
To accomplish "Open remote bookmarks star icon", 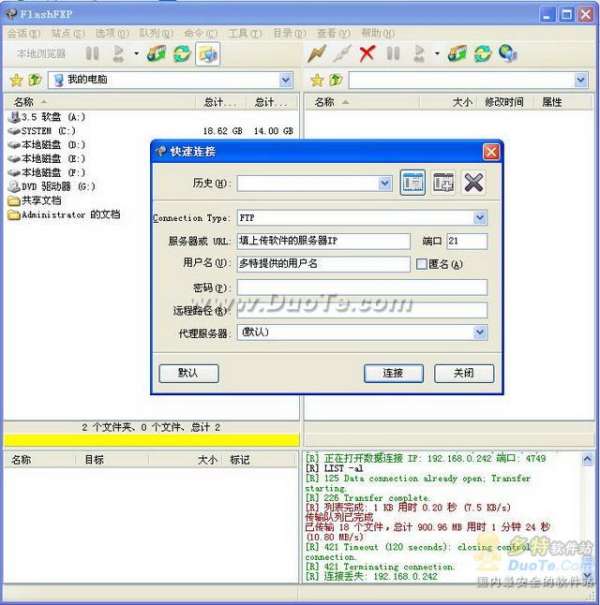I will (x=317, y=80).
